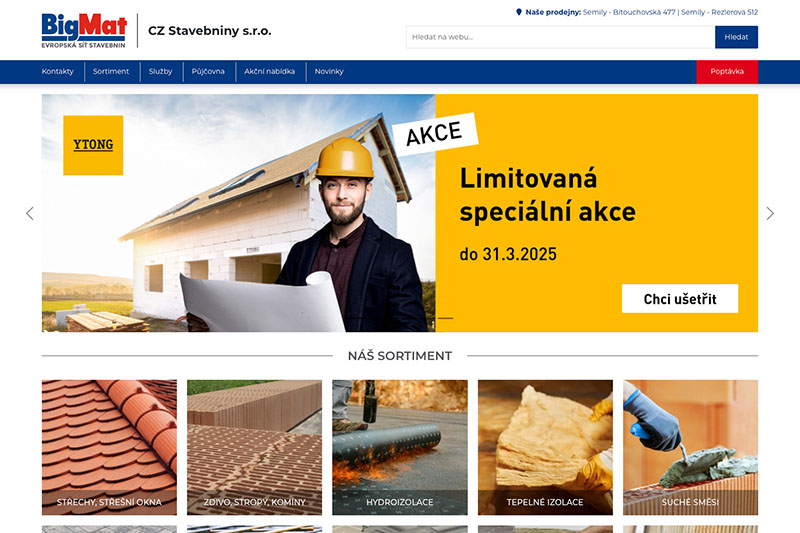800x533 pixels.
Task: Click the YTONG logo on banner
Action: point(93,145)
